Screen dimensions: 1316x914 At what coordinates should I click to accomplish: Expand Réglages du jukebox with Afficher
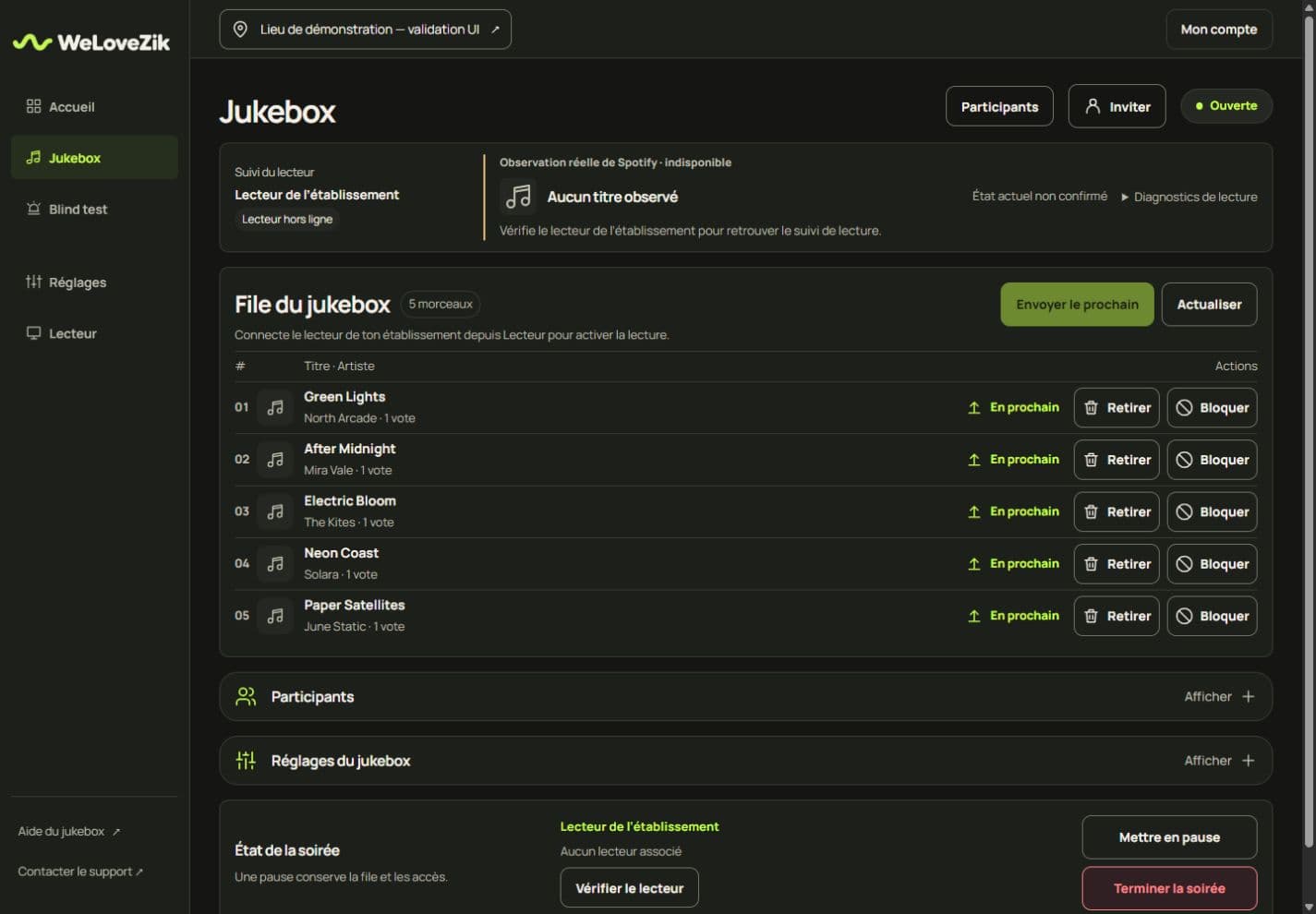tap(1219, 761)
